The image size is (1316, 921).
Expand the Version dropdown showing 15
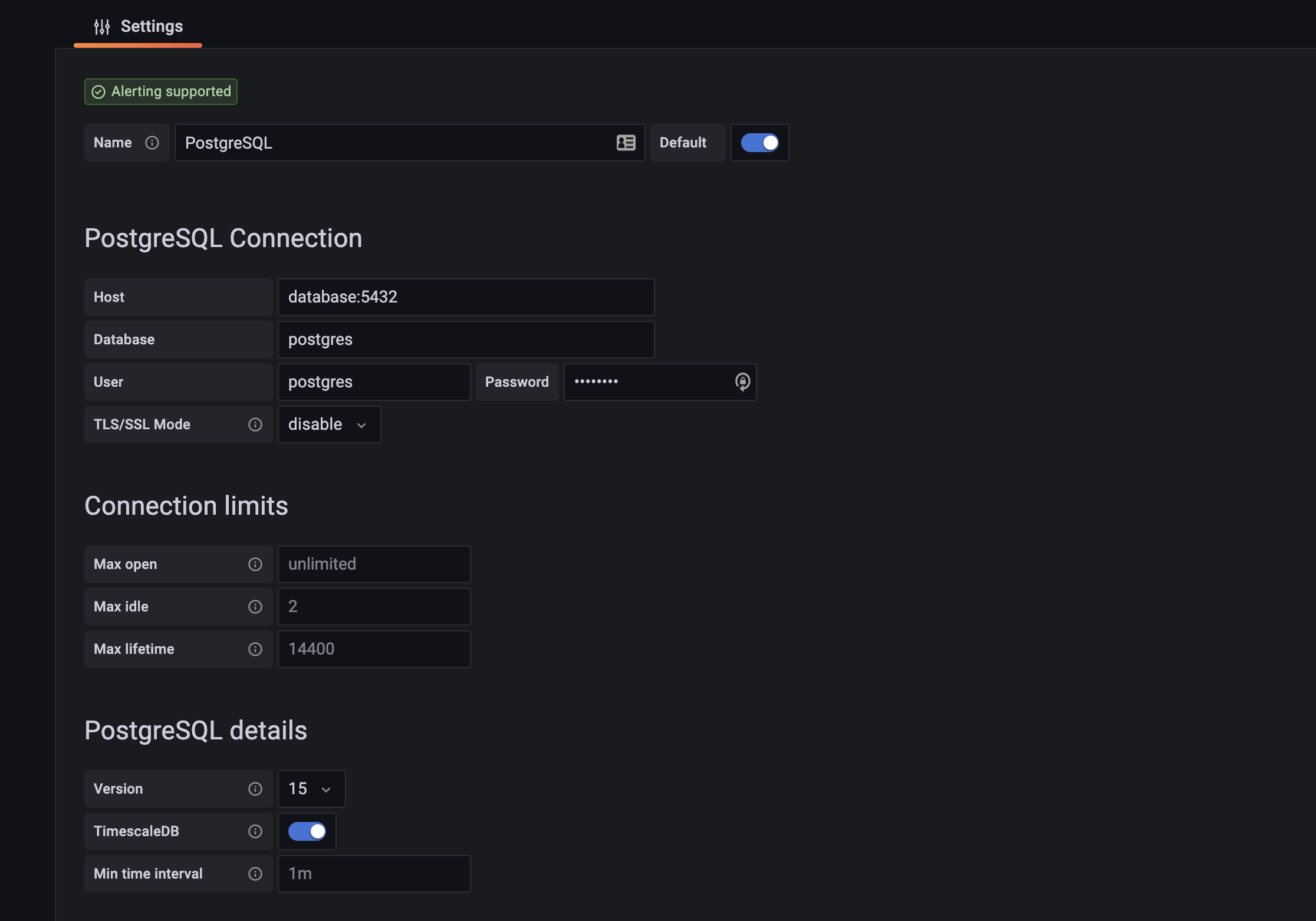point(311,789)
